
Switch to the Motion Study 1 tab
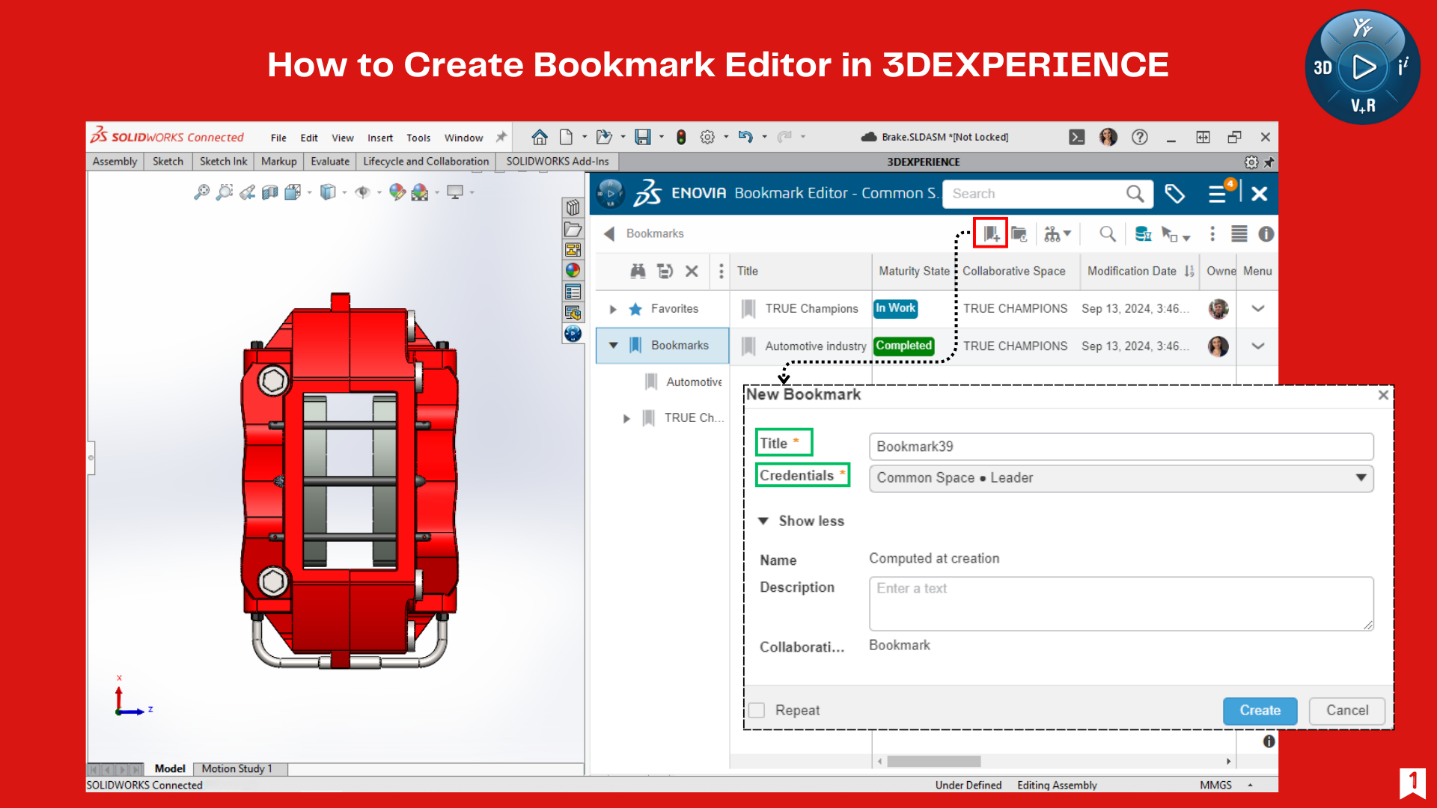[237, 769]
